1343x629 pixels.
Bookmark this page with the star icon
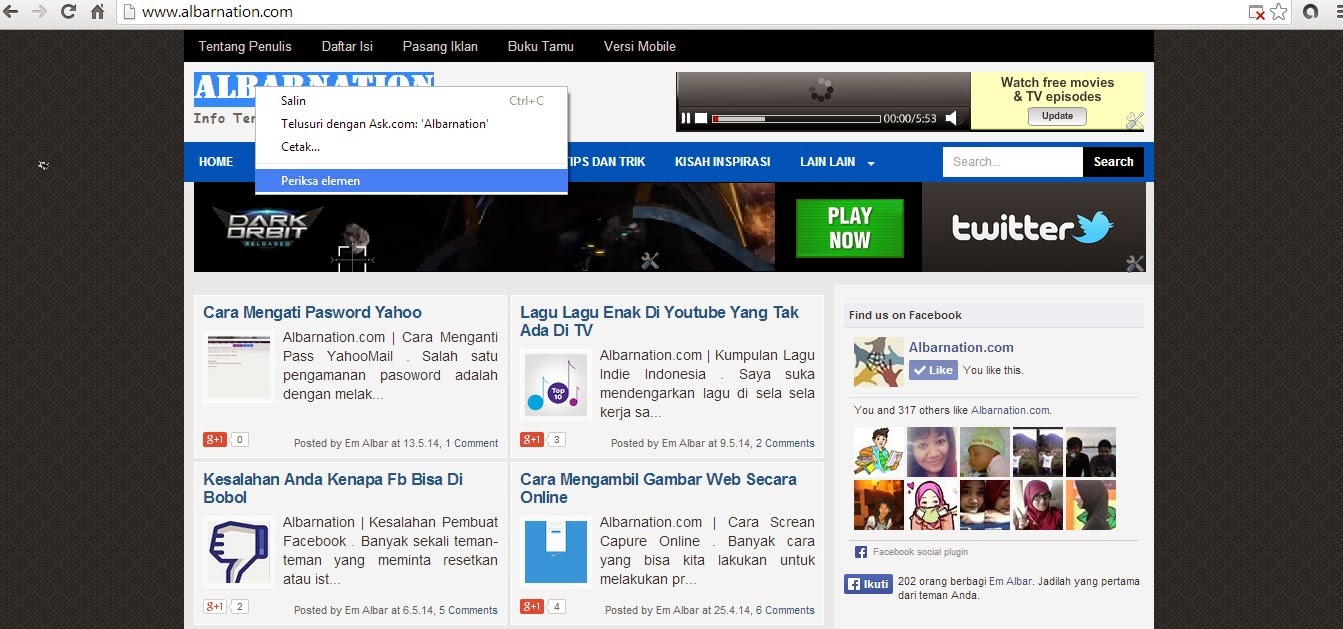[1279, 12]
